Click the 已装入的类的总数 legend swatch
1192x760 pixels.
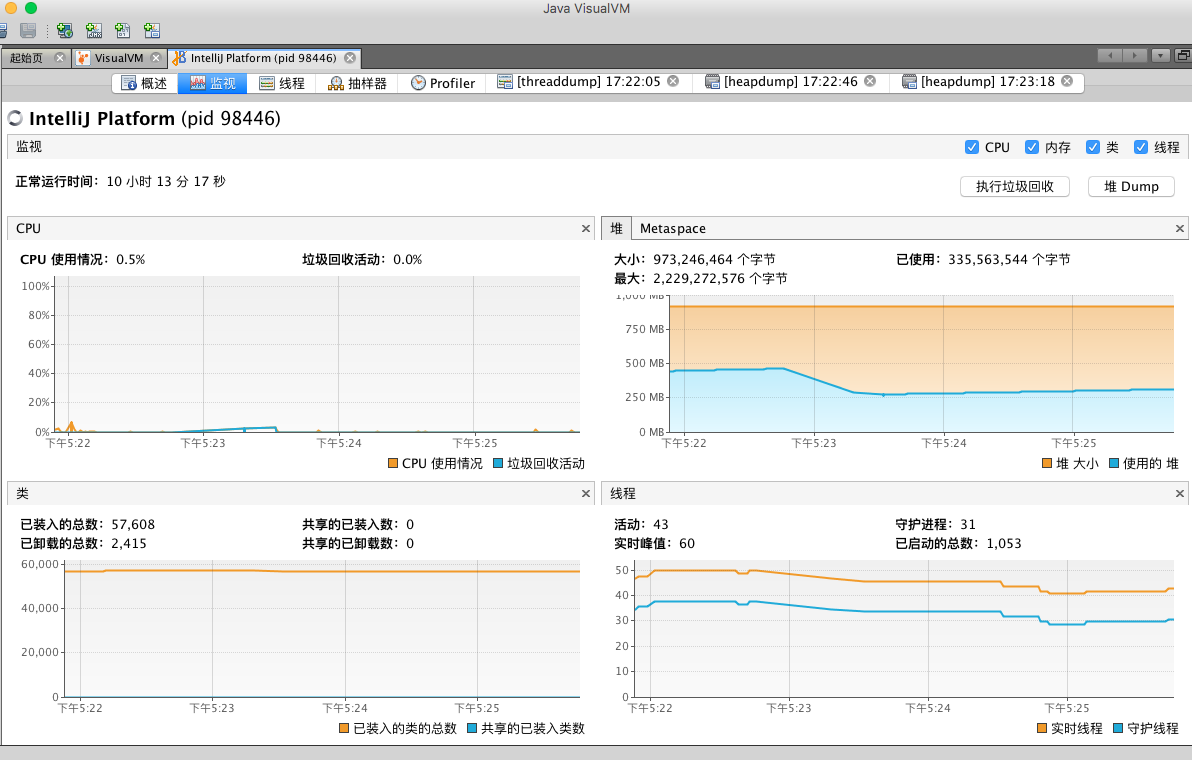(x=344, y=728)
